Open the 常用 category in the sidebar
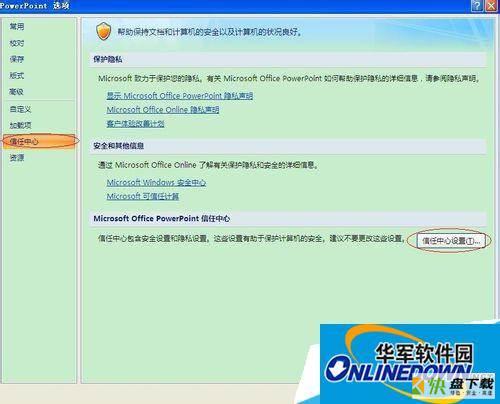The width and height of the screenshot is (500, 404). (17, 26)
